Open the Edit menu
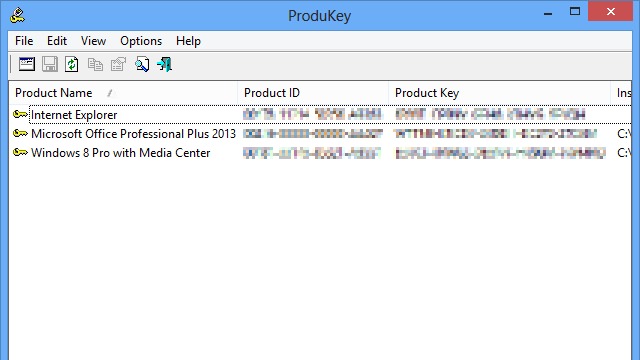Viewport: 640px width, 360px height. coord(57,41)
